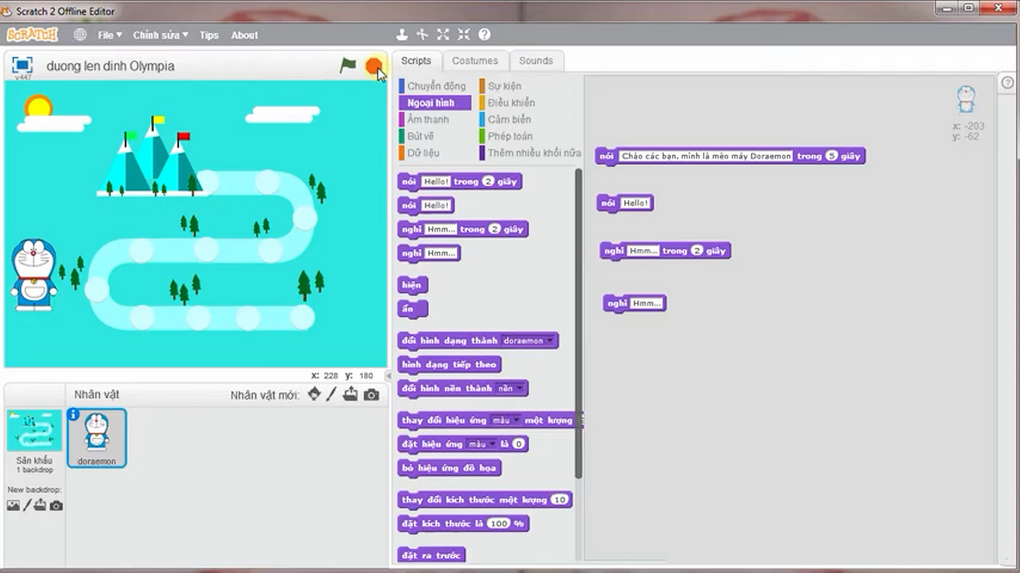Open the File menu dropdown
This screenshot has height=573, width=1020.
coord(109,35)
